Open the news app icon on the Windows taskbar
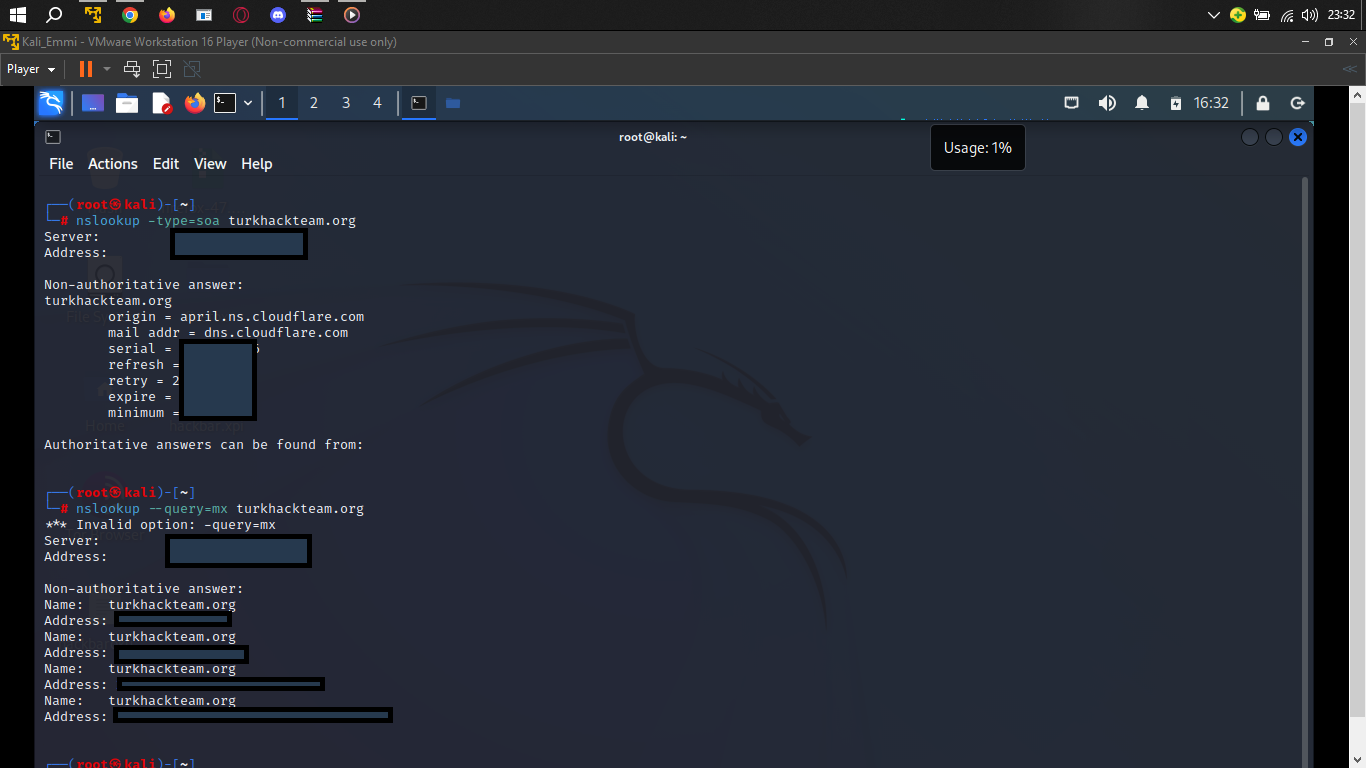Image resolution: width=1366 pixels, height=768 pixels. (204, 15)
